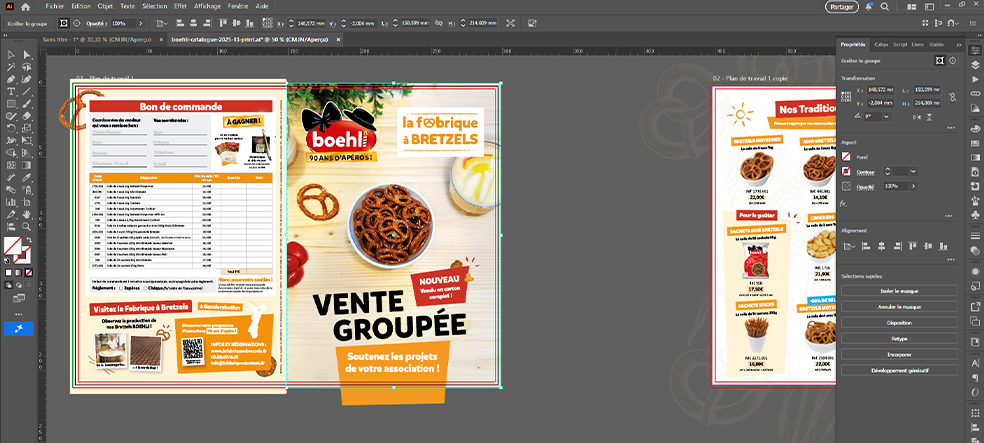This screenshot has width=984, height=443.
Task: Open the Layers panel icon in right dock
Action: [x=975, y=65]
